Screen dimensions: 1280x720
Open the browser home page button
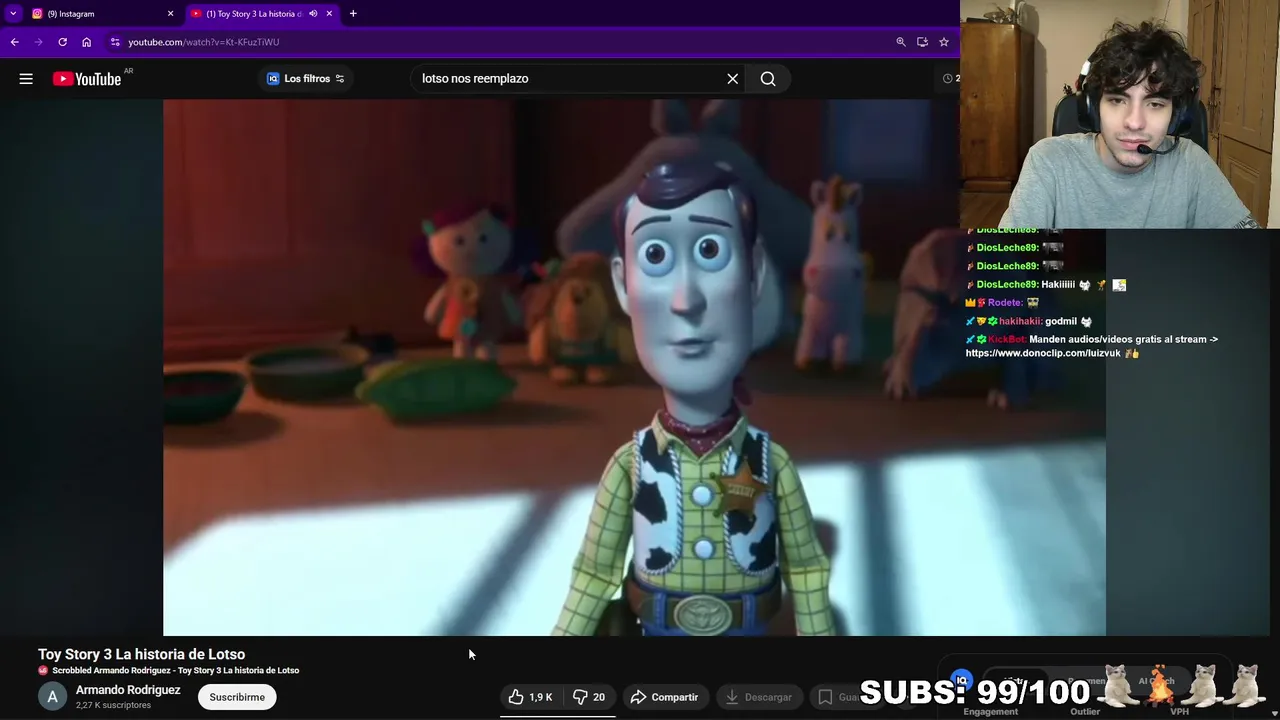(x=86, y=42)
